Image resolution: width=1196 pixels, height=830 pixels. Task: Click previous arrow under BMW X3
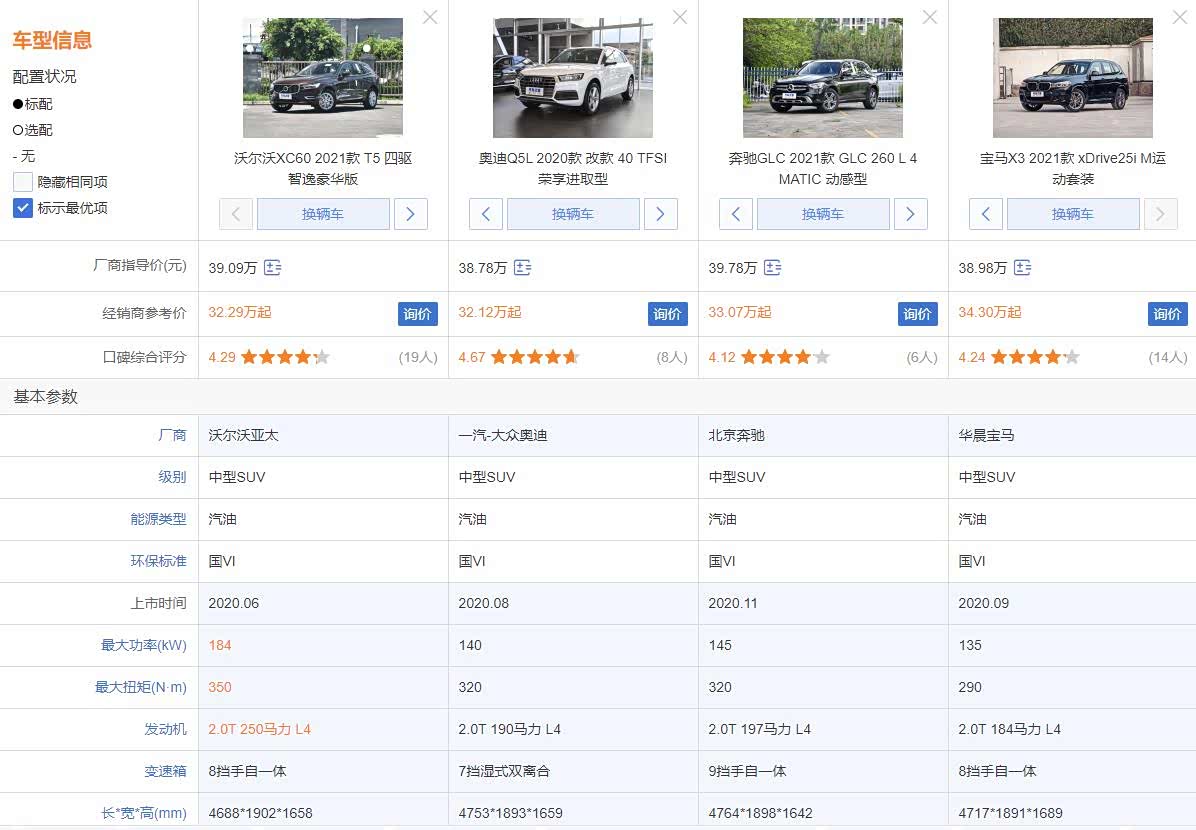(986, 214)
